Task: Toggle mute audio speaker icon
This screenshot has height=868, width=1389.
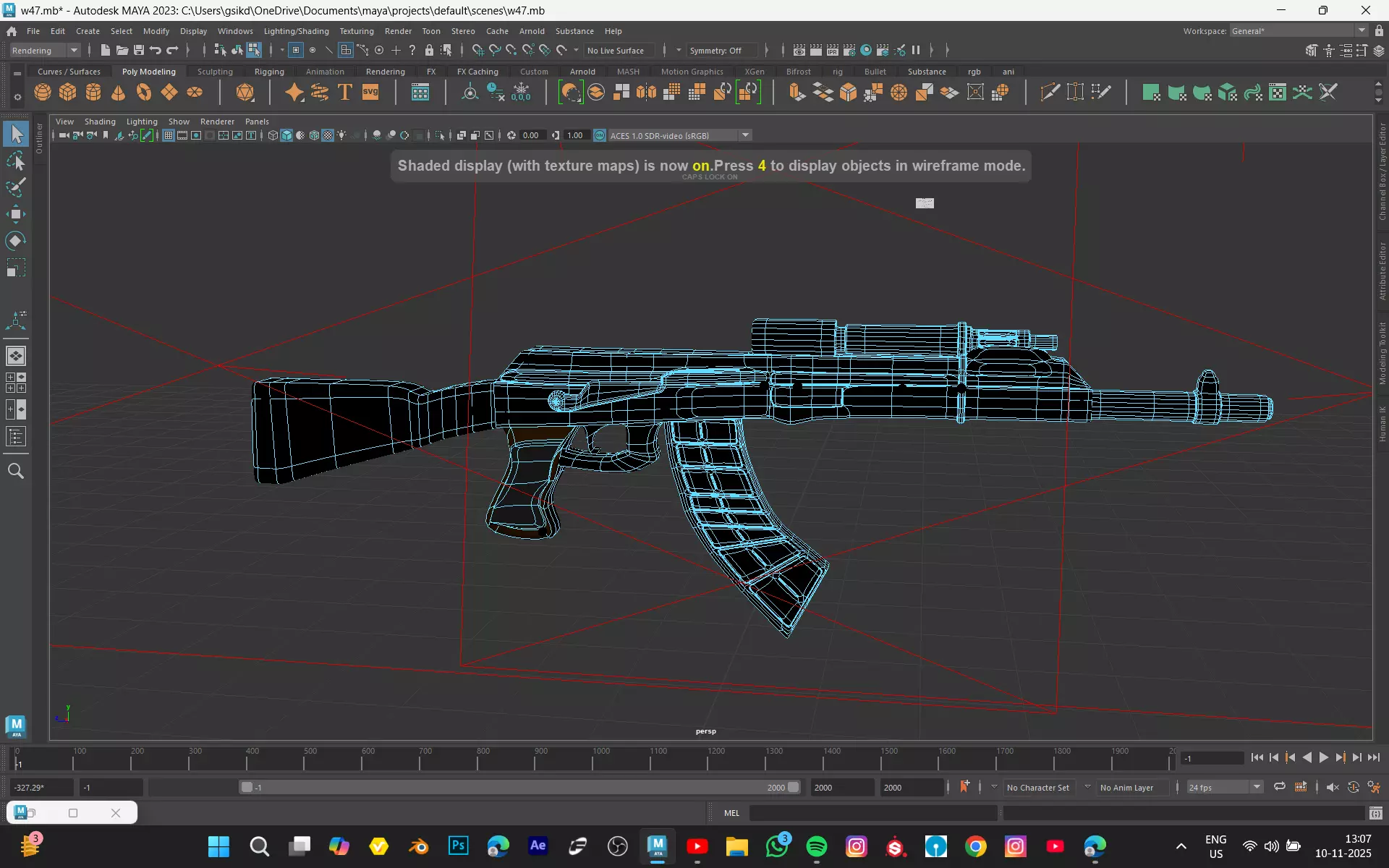Action: point(1333,787)
